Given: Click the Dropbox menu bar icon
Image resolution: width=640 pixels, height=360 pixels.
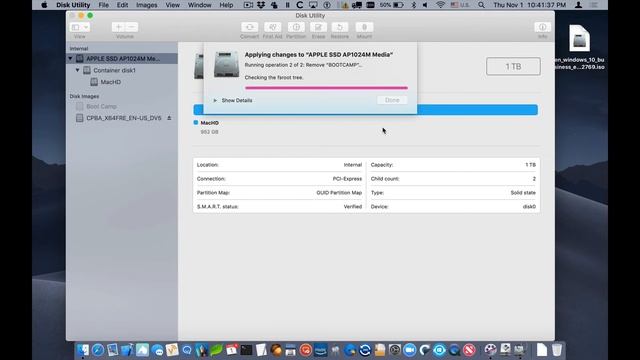Looking at the screenshot, I should point(261,5).
